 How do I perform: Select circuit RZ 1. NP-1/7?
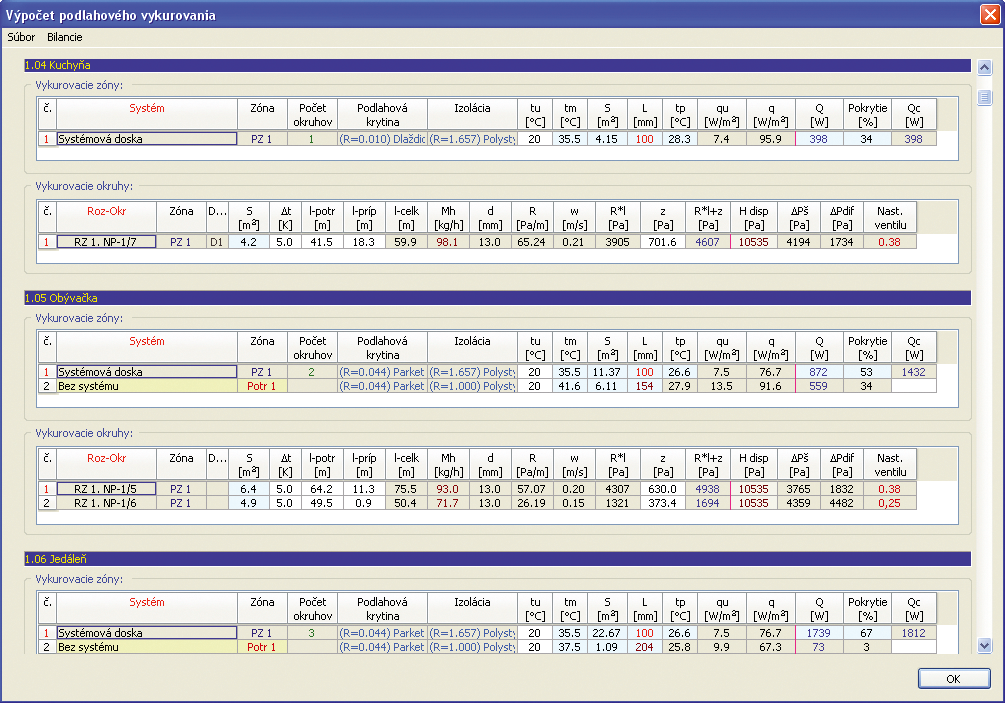(x=106, y=242)
